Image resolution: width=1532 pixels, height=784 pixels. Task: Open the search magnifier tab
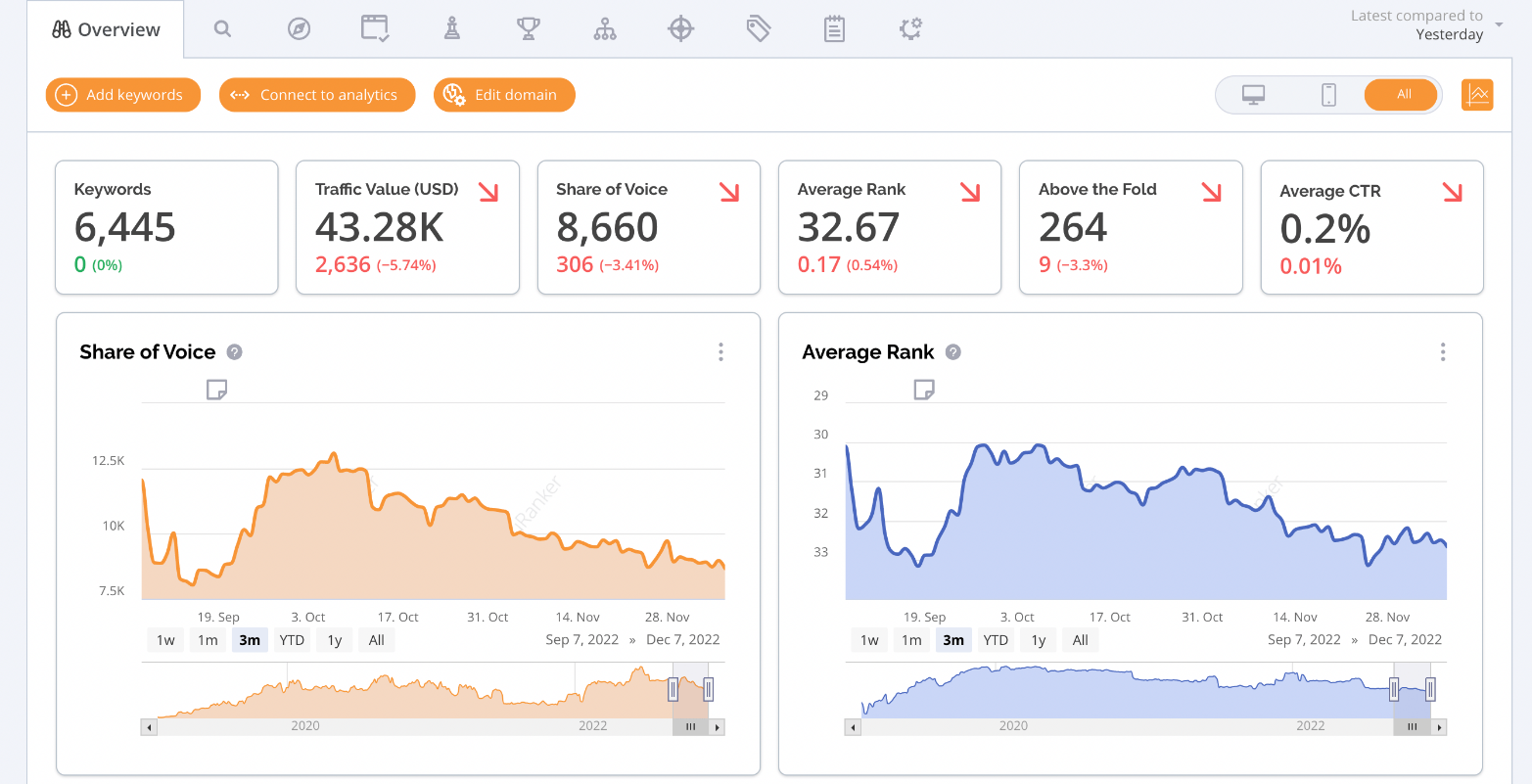223,29
